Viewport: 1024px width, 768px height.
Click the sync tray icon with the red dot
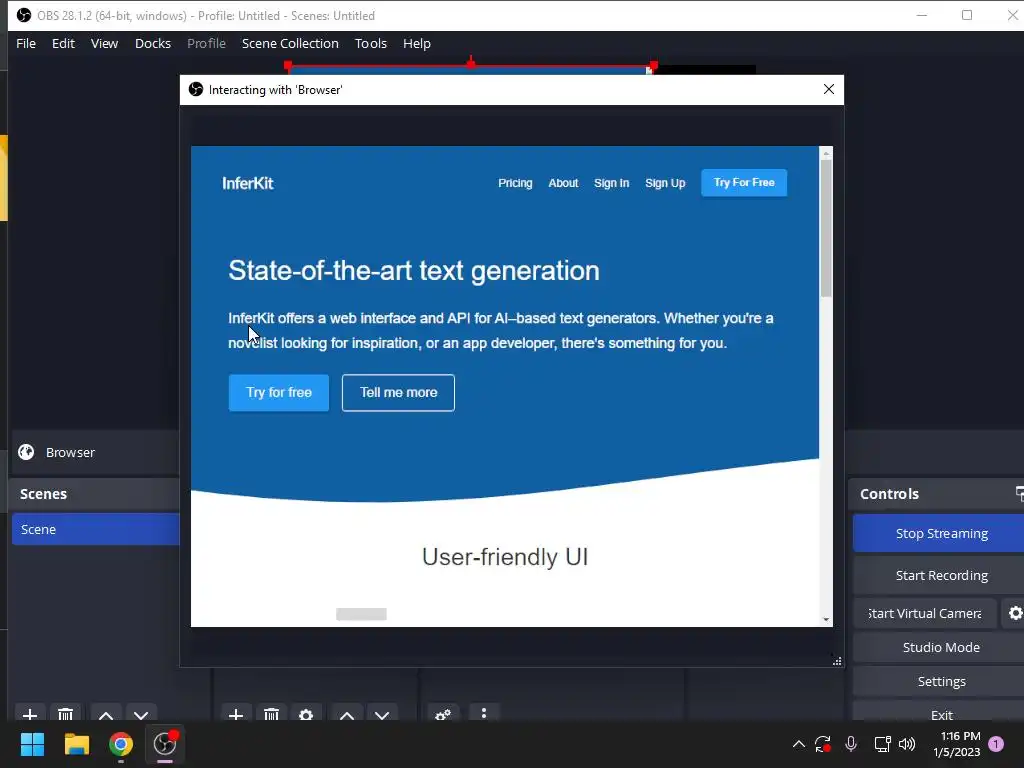tap(822, 744)
